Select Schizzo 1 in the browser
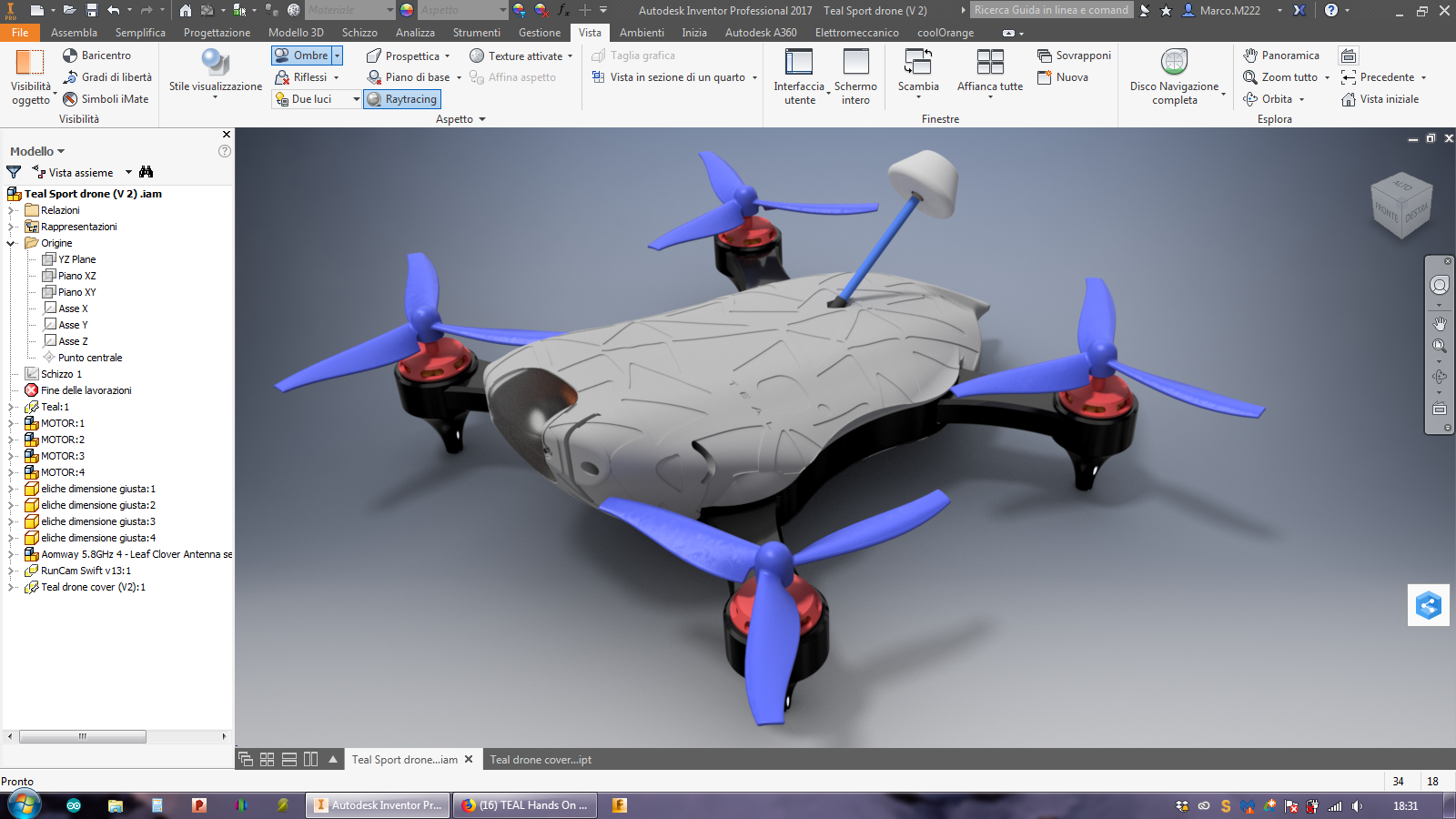This screenshot has width=1456, height=819. (x=61, y=374)
